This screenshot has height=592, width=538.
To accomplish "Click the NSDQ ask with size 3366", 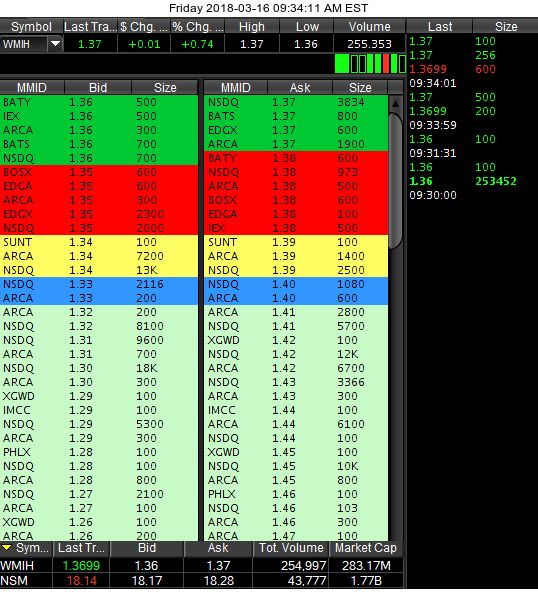I will [x=296, y=382].
